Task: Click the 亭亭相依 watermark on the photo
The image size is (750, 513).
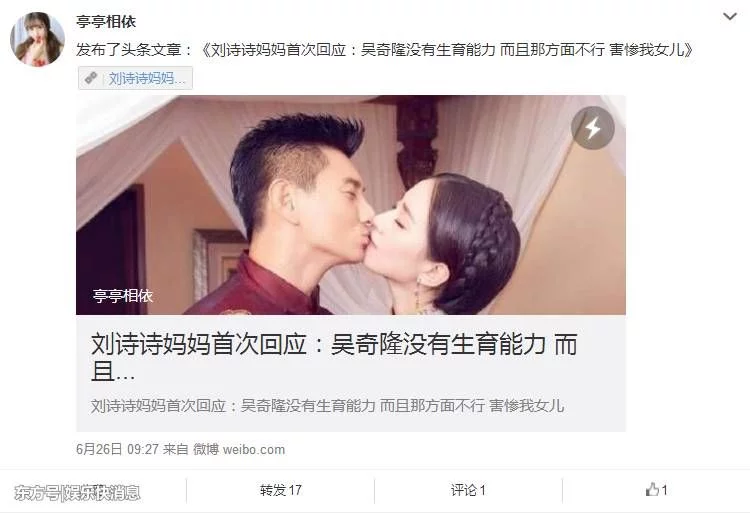Action: 123,296
